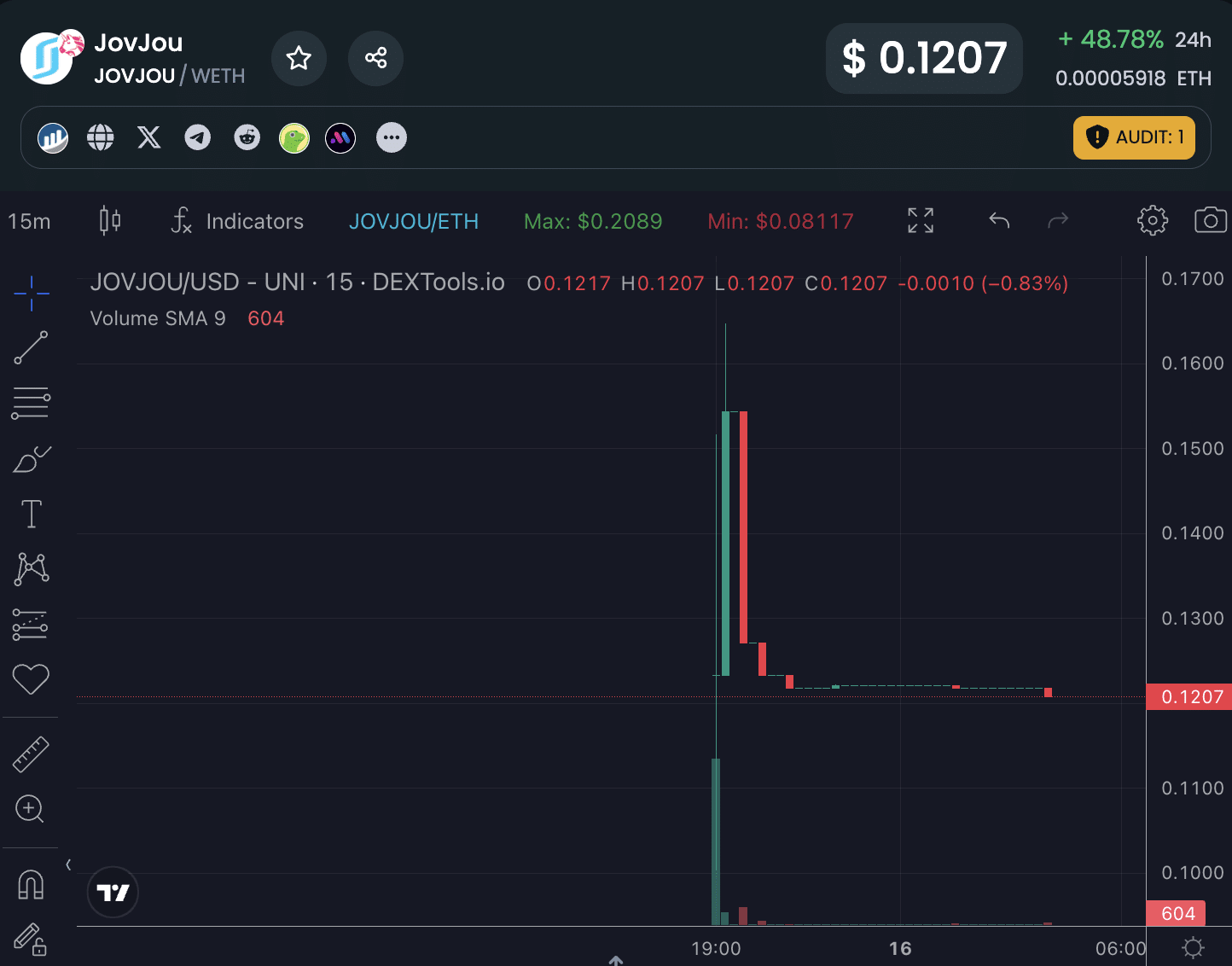Open the candlestick chart style selector

tap(110, 221)
